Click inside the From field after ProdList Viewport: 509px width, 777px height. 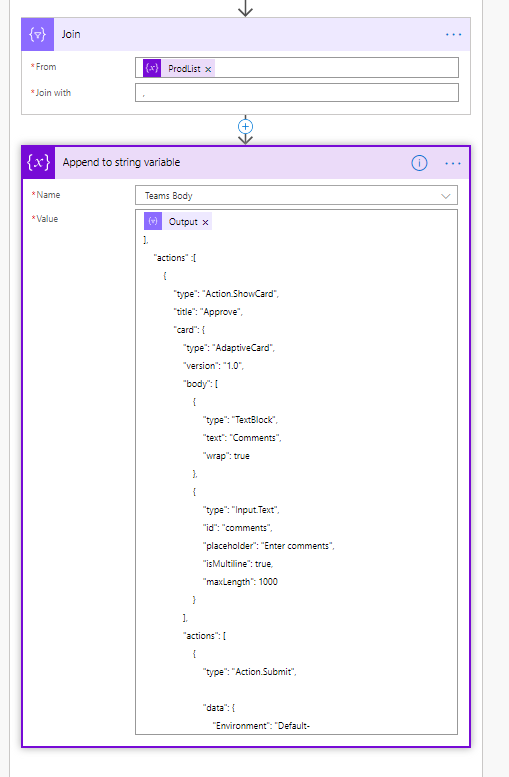coord(336,68)
